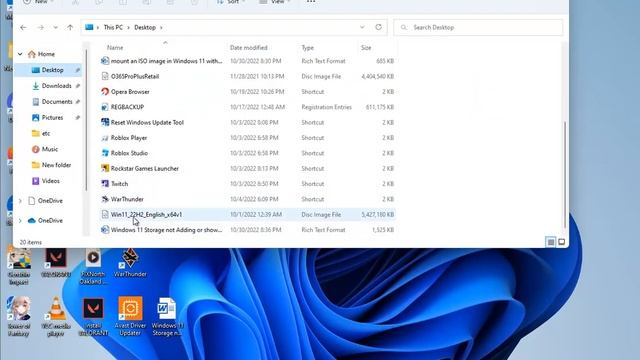Select the Twitch shortcut icon
This screenshot has height=360, width=640.
pyautogui.click(x=105, y=184)
